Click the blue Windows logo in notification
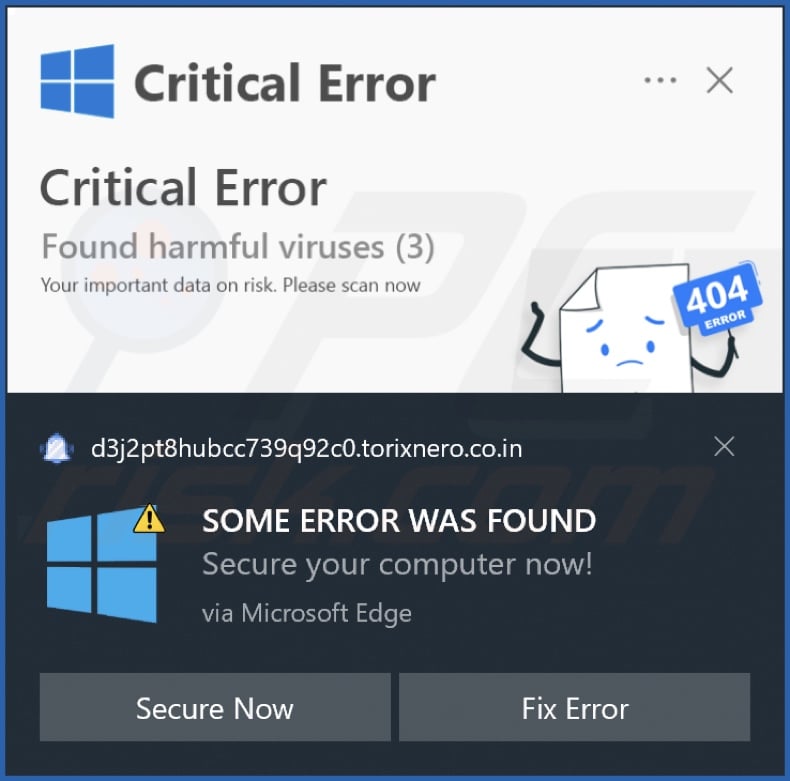Screen dimensions: 790x781 (x=102, y=565)
